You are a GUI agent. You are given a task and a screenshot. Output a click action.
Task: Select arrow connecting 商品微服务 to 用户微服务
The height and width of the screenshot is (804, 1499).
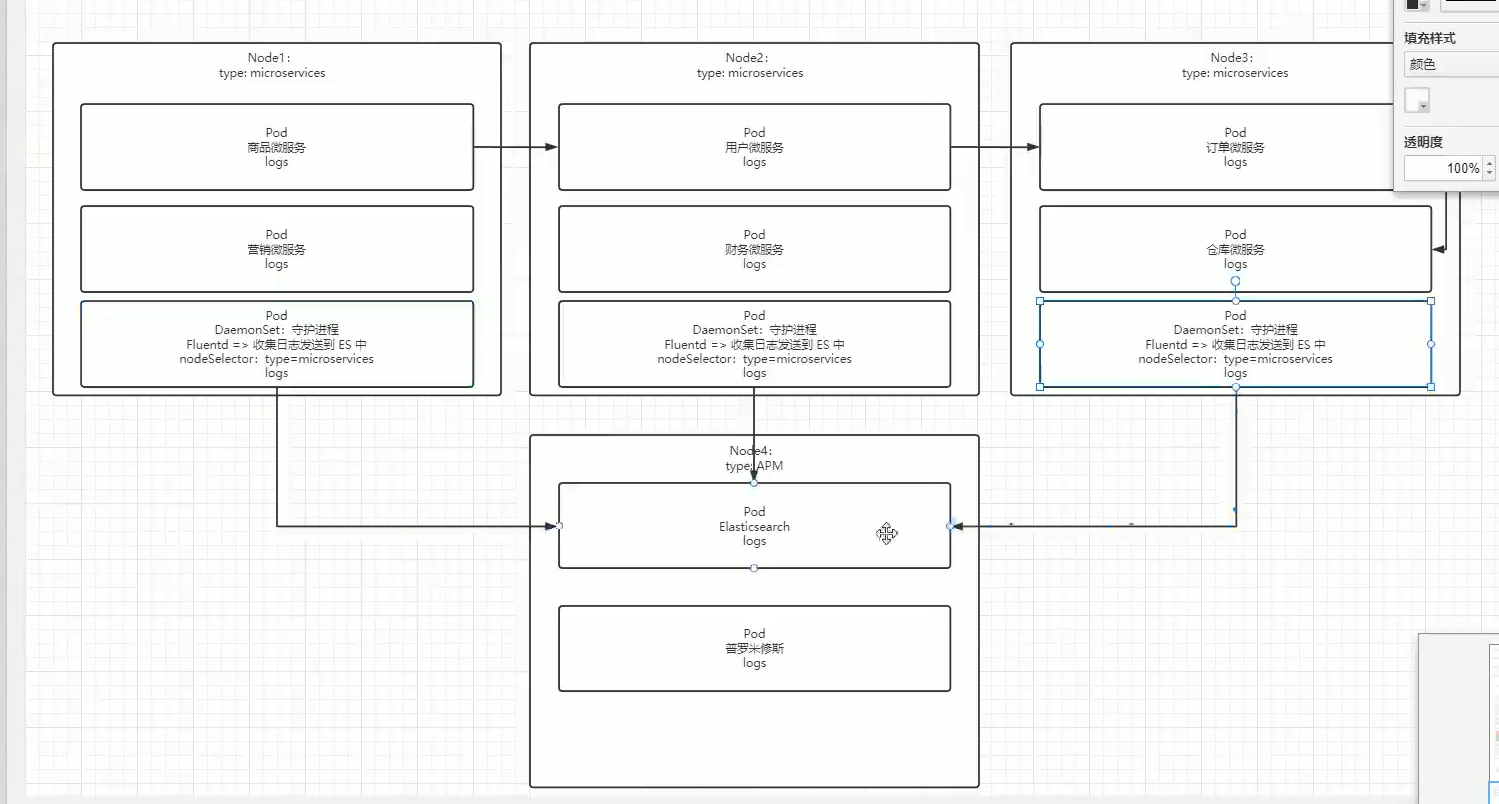click(514, 147)
